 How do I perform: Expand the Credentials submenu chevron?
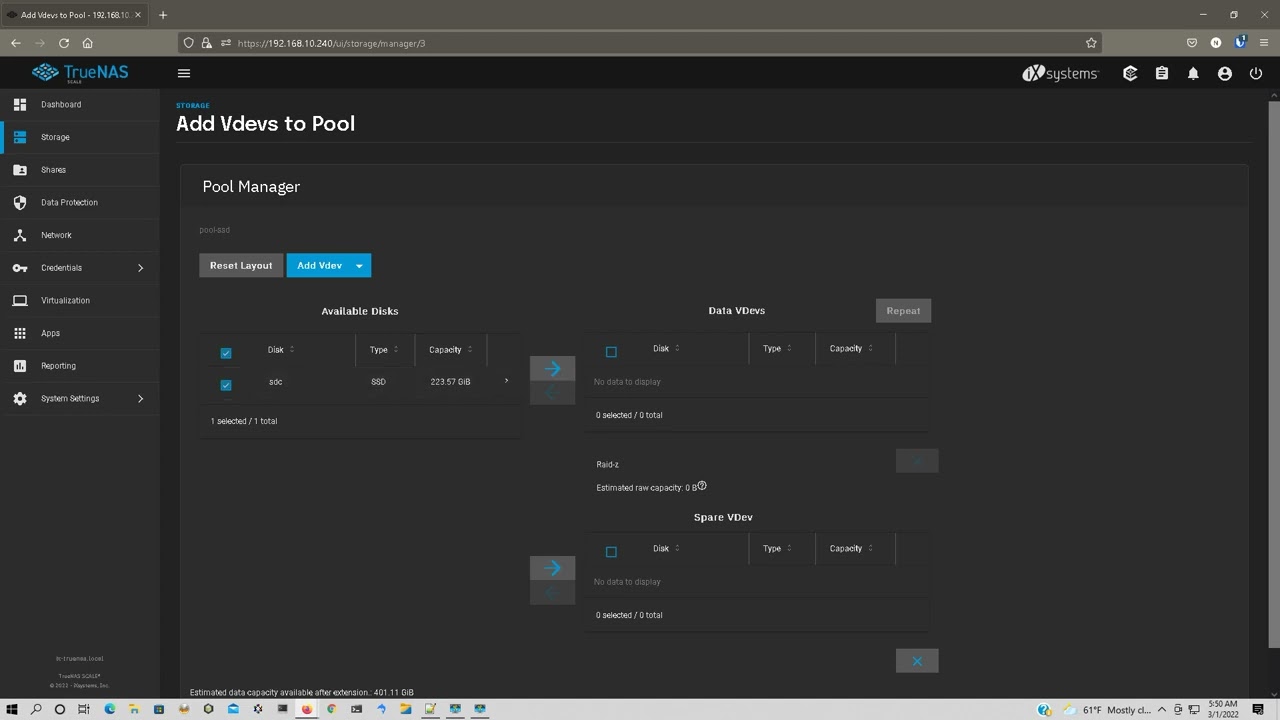(140, 268)
